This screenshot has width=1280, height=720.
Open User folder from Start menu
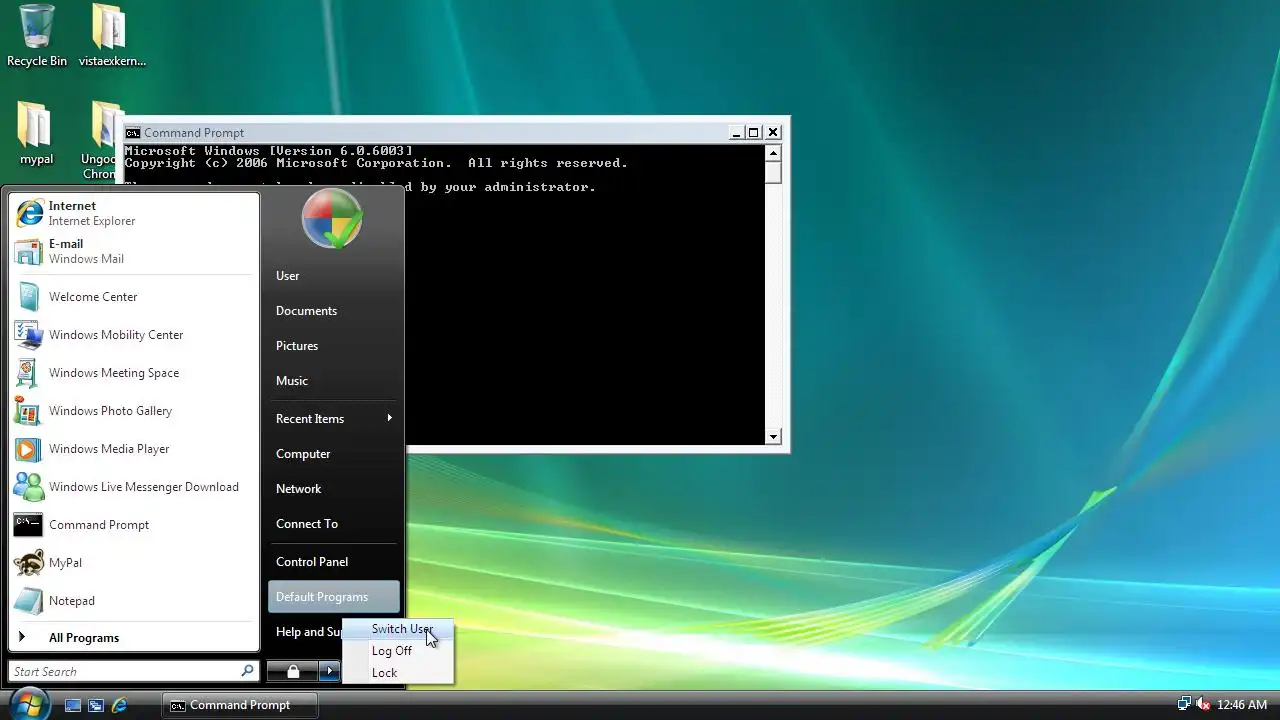[x=333, y=276]
